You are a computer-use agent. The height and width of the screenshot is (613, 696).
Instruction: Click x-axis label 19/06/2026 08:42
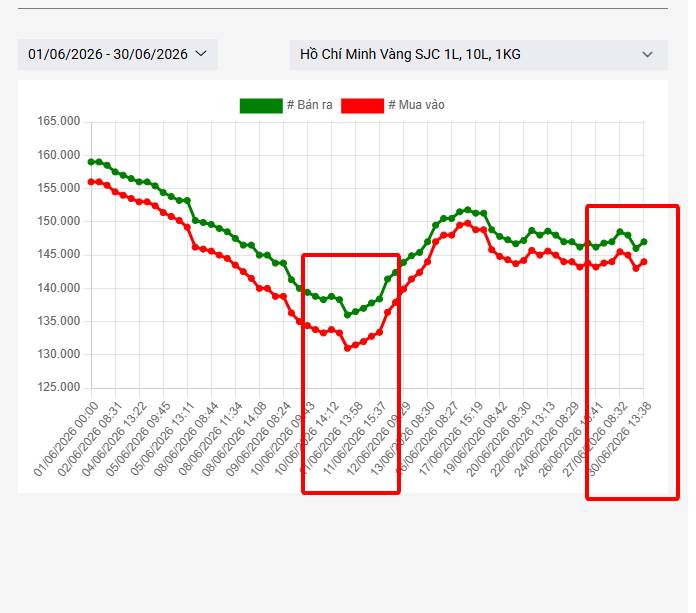coord(473,439)
